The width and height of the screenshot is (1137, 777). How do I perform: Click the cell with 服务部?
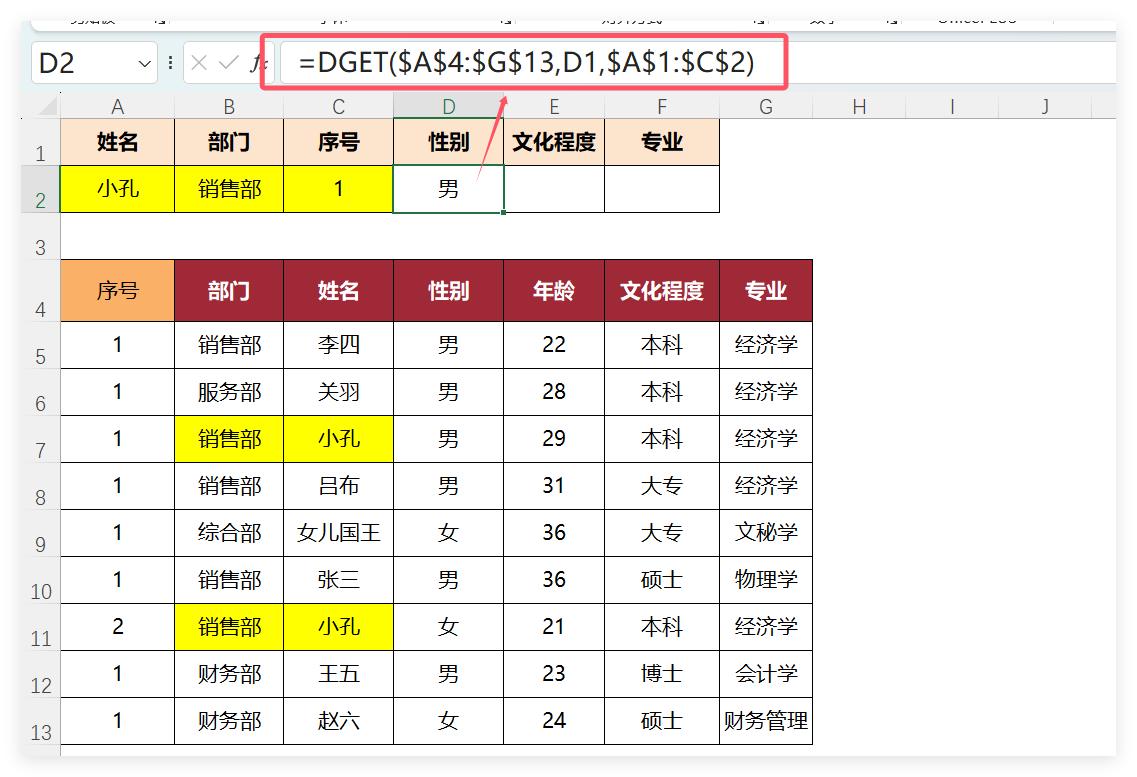[229, 392]
